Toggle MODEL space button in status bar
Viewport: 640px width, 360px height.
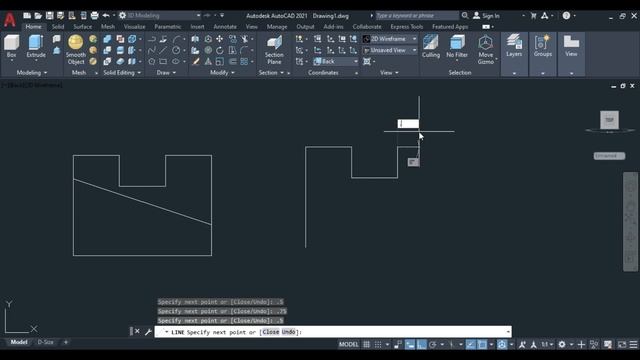click(348, 344)
